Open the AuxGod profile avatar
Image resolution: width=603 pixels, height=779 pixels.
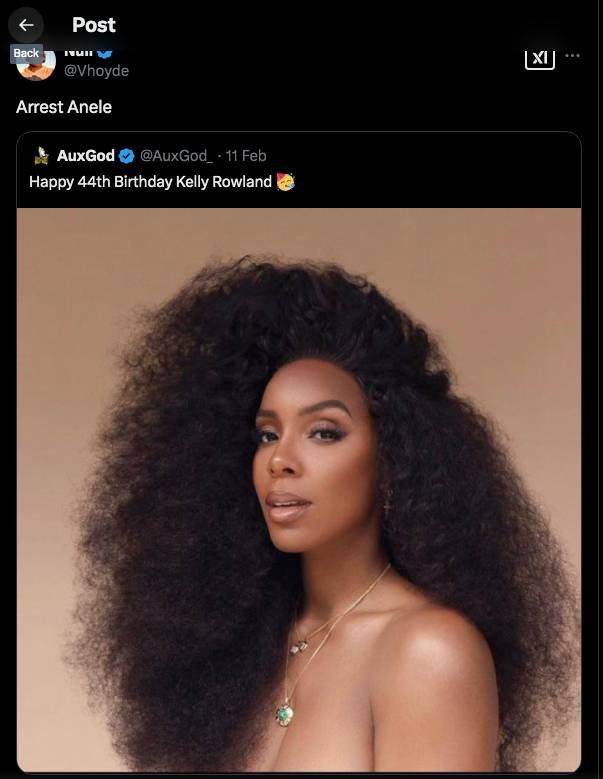[x=41, y=156]
